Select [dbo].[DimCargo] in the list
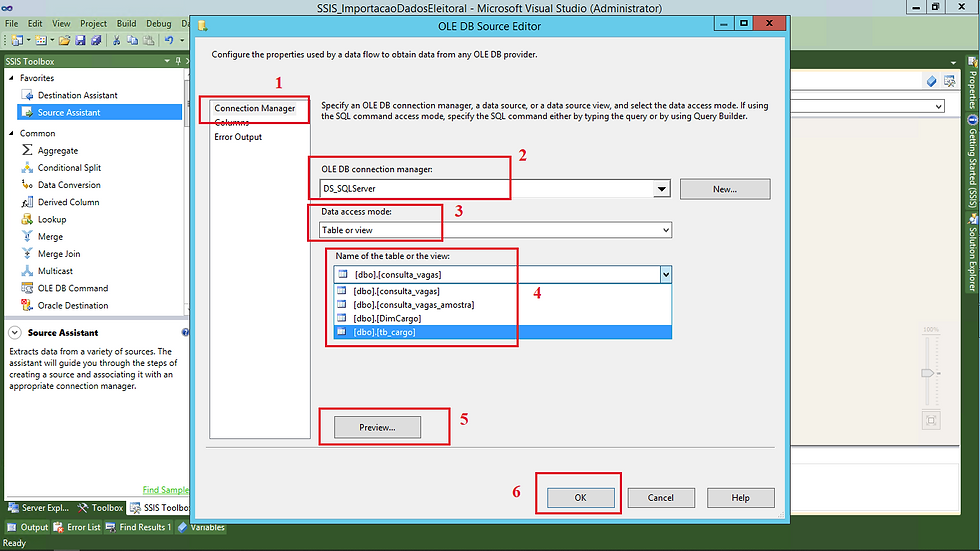The height and width of the screenshot is (551, 980). (x=503, y=319)
